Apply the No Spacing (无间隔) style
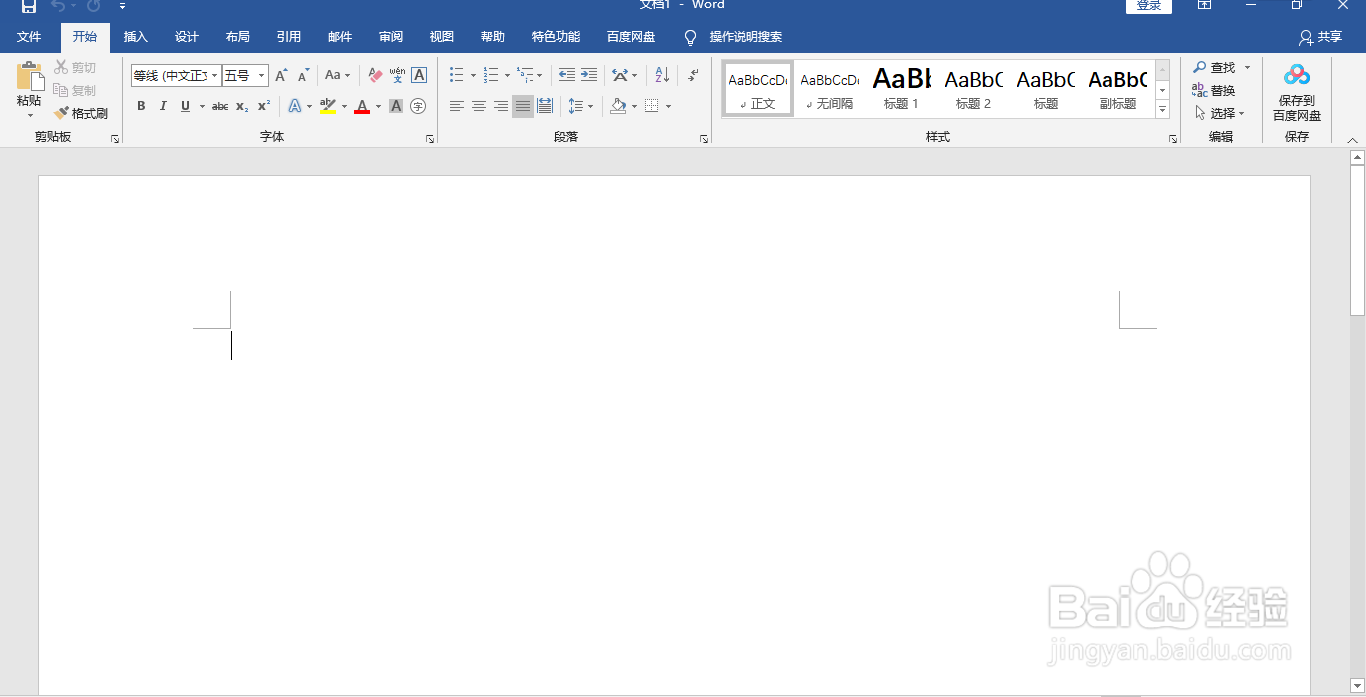The height and width of the screenshot is (697, 1366). (x=830, y=88)
